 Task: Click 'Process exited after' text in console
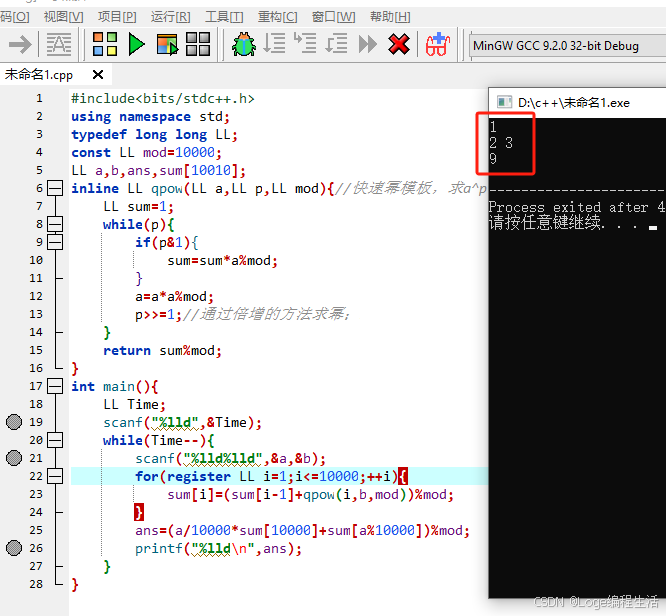pyautogui.click(x=568, y=207)
